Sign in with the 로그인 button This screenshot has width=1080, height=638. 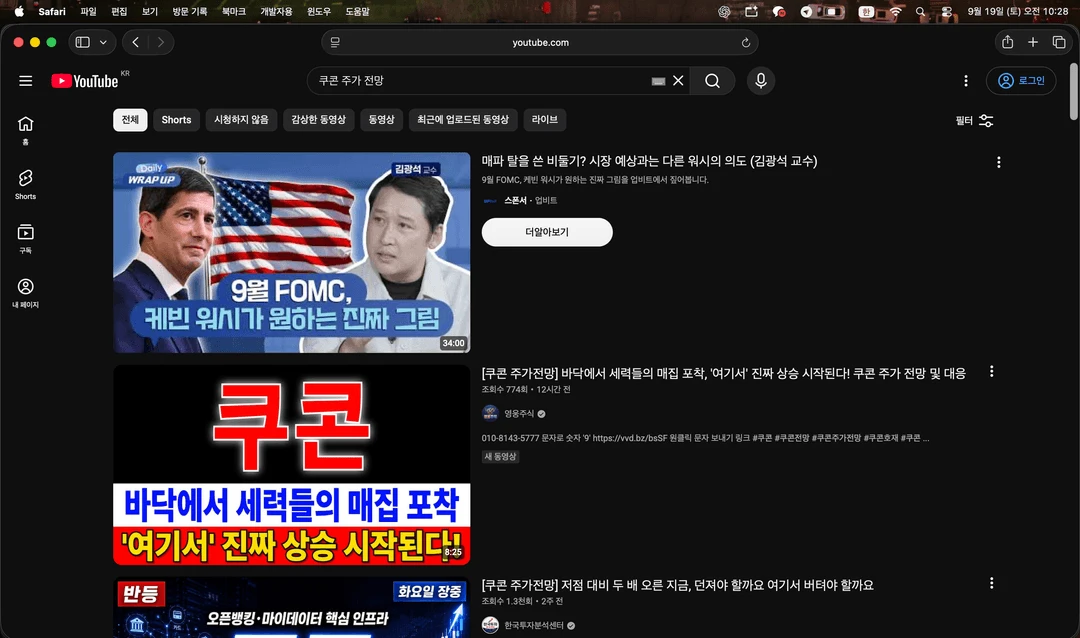click(1021, 81)
